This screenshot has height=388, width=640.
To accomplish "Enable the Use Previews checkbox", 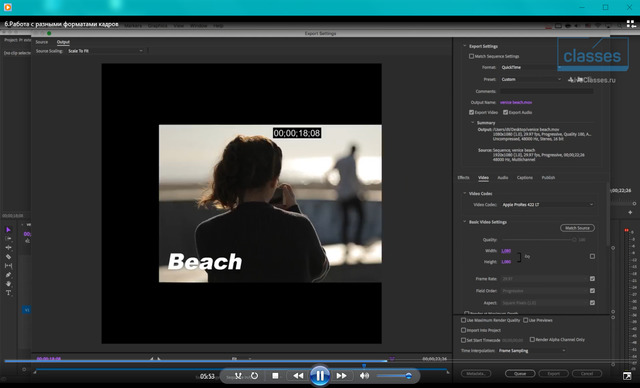I will pyautogui.click(x=526, y=320).
